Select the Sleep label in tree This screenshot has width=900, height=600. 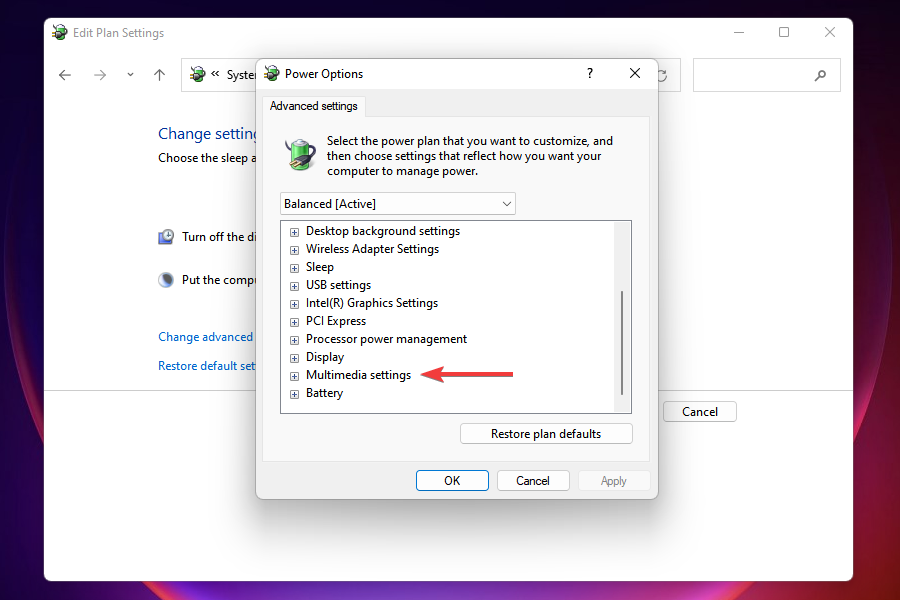[320, 267]
